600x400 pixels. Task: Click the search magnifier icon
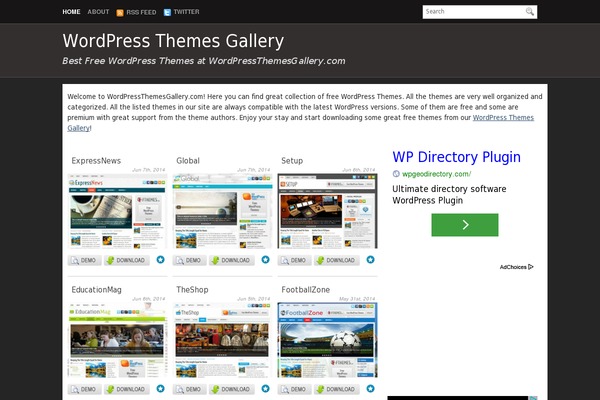click(530, 12)
